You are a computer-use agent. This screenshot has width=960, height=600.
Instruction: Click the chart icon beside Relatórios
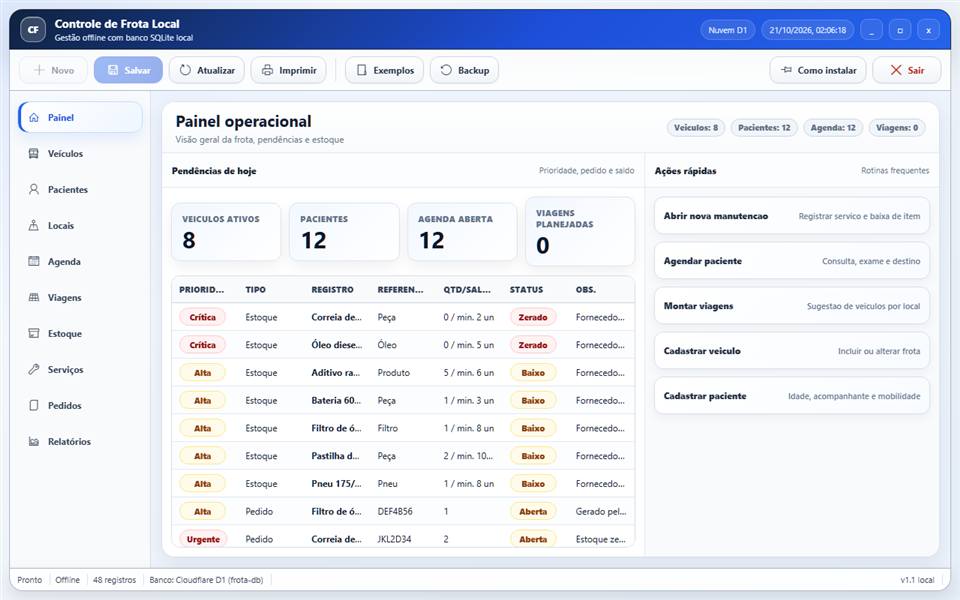point(34,441)
